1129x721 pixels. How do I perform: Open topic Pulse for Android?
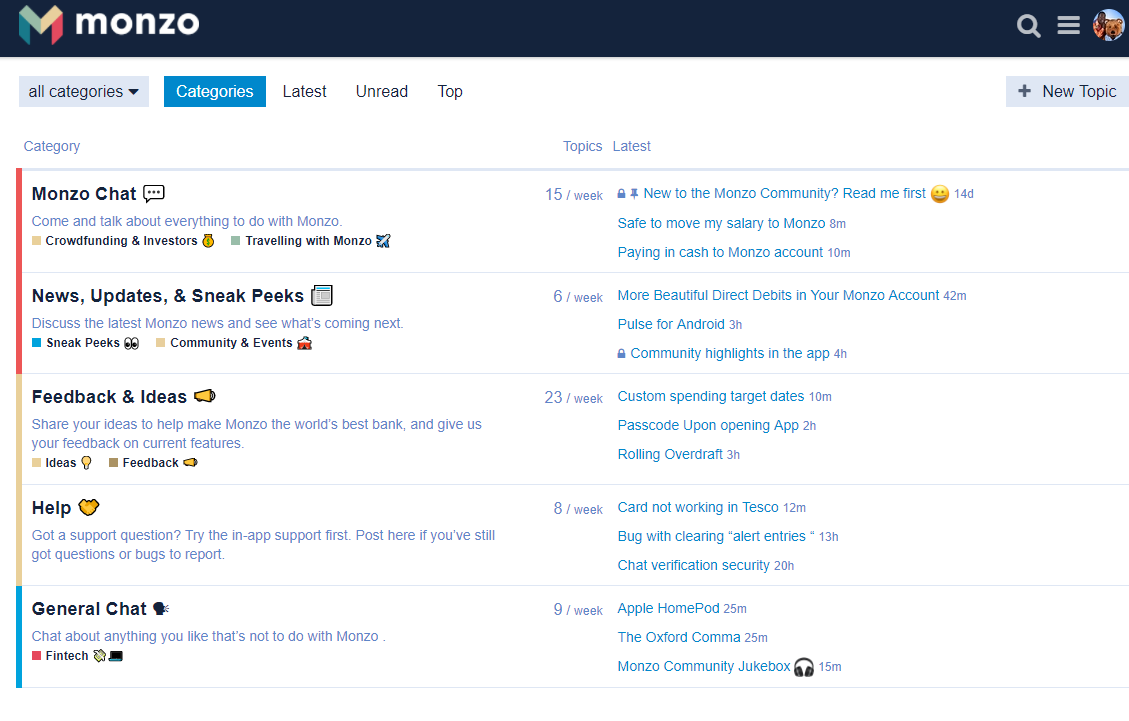[x=671, y=324]
